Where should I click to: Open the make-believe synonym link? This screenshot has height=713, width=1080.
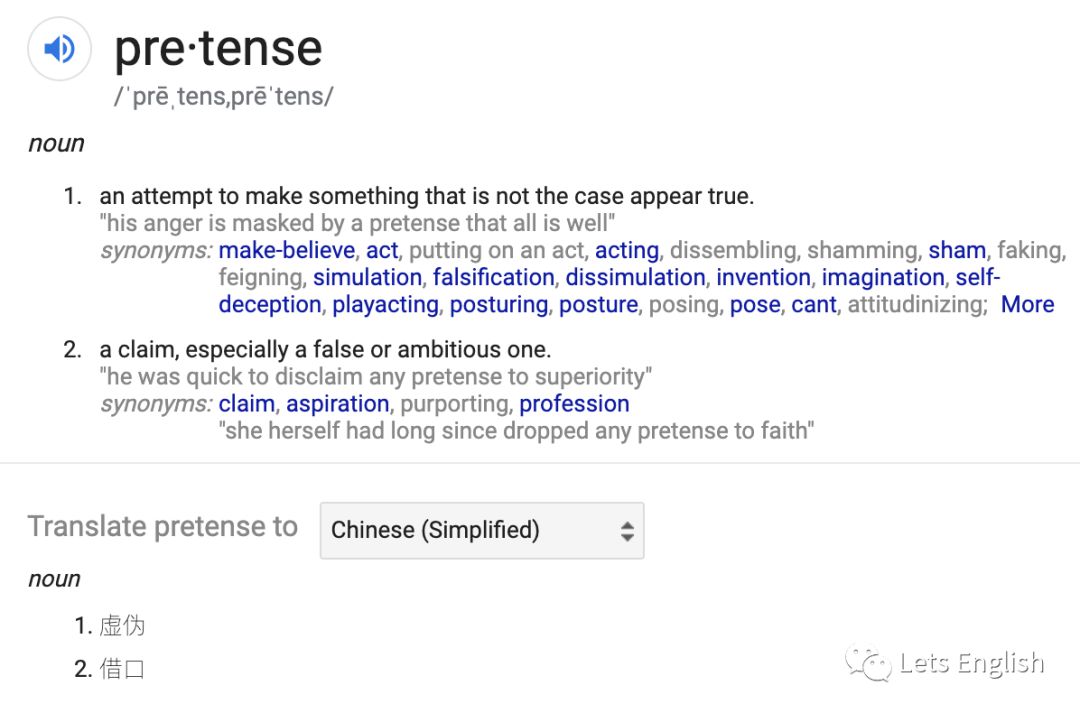(x=287, y=250)
